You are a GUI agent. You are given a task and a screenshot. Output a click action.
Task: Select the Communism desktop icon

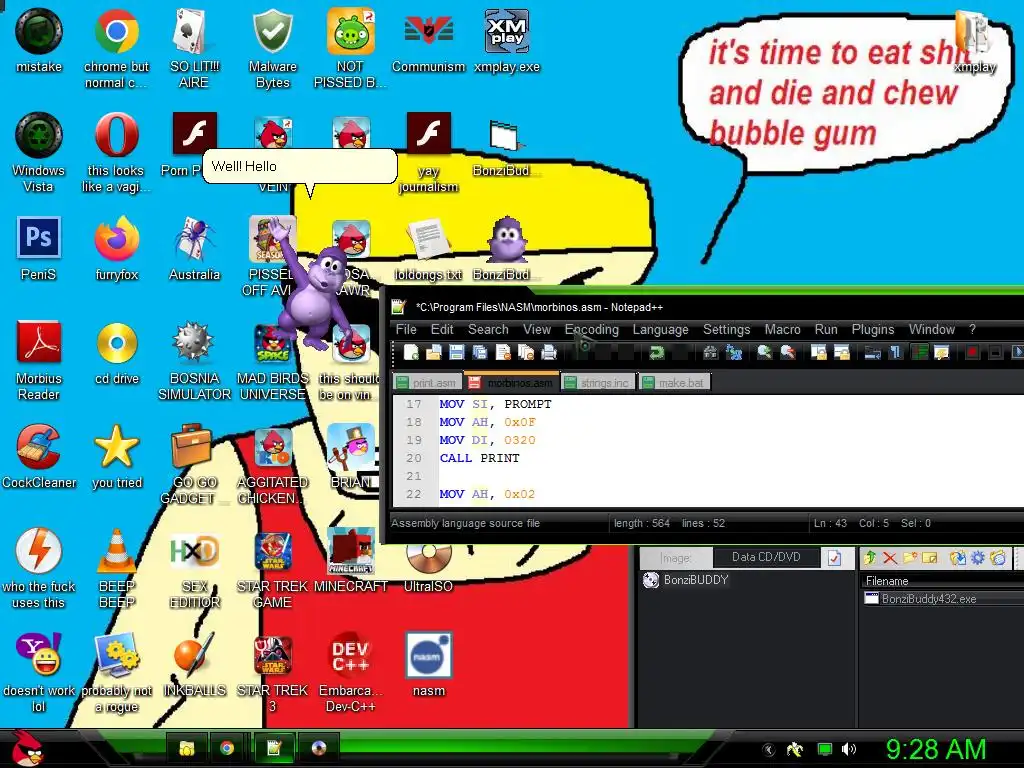pyautogui.click(x=428, y=41)
